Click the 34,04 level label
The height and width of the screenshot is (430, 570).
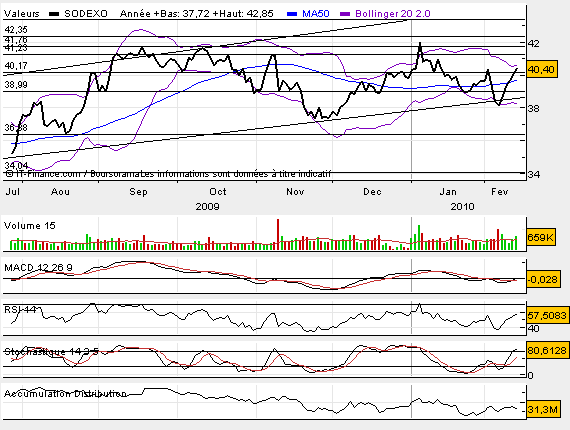(x=16, y=166)
